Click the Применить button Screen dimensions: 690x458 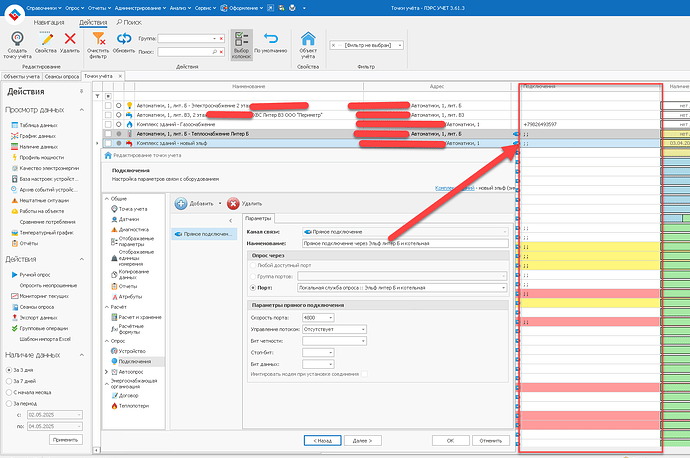click(65, 440)
